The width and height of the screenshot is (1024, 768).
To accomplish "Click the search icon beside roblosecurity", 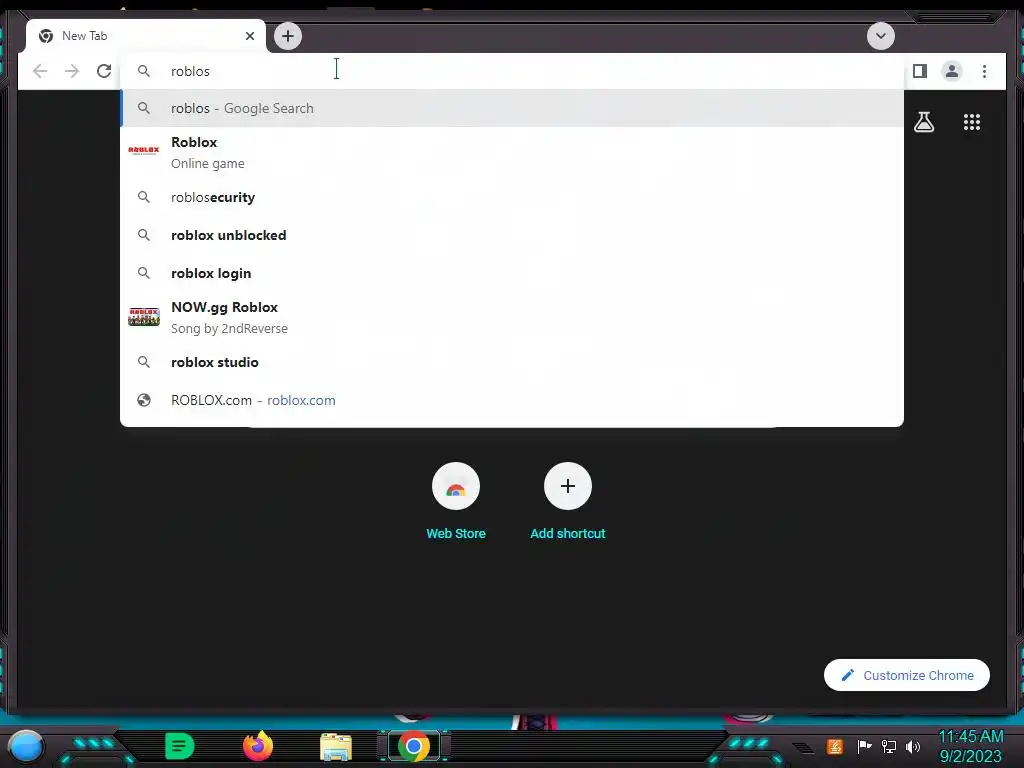I will [144, 197].
